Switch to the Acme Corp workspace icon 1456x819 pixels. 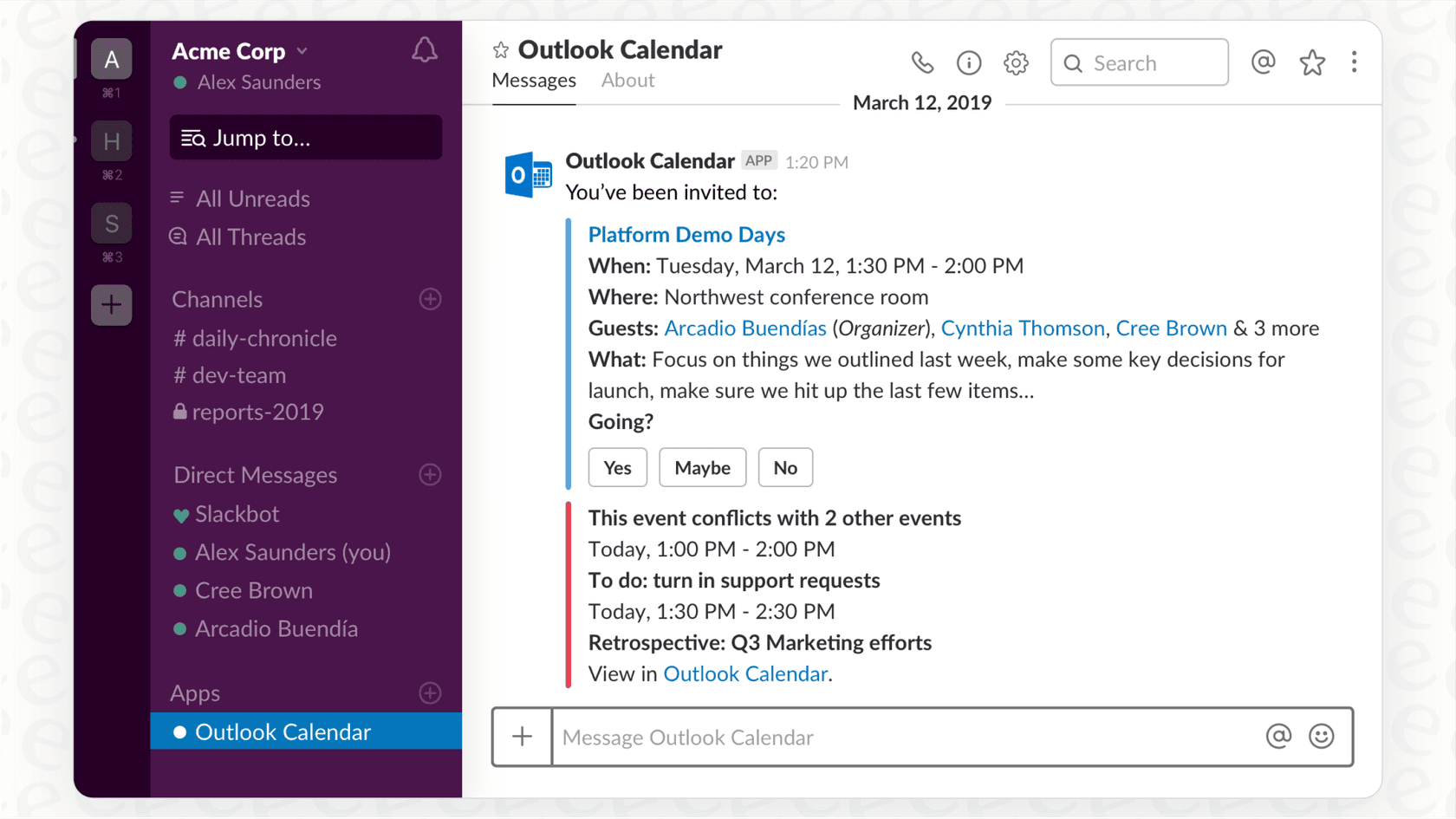(111, 59)
